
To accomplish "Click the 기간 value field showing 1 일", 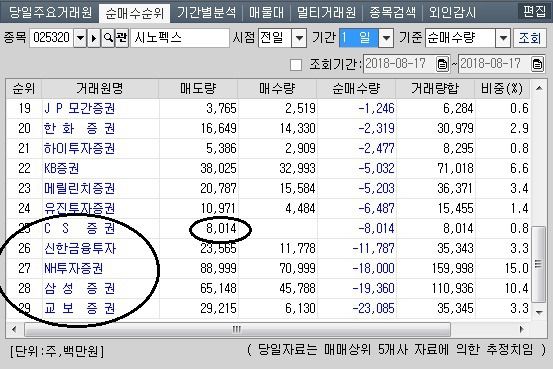I will 359,38.
